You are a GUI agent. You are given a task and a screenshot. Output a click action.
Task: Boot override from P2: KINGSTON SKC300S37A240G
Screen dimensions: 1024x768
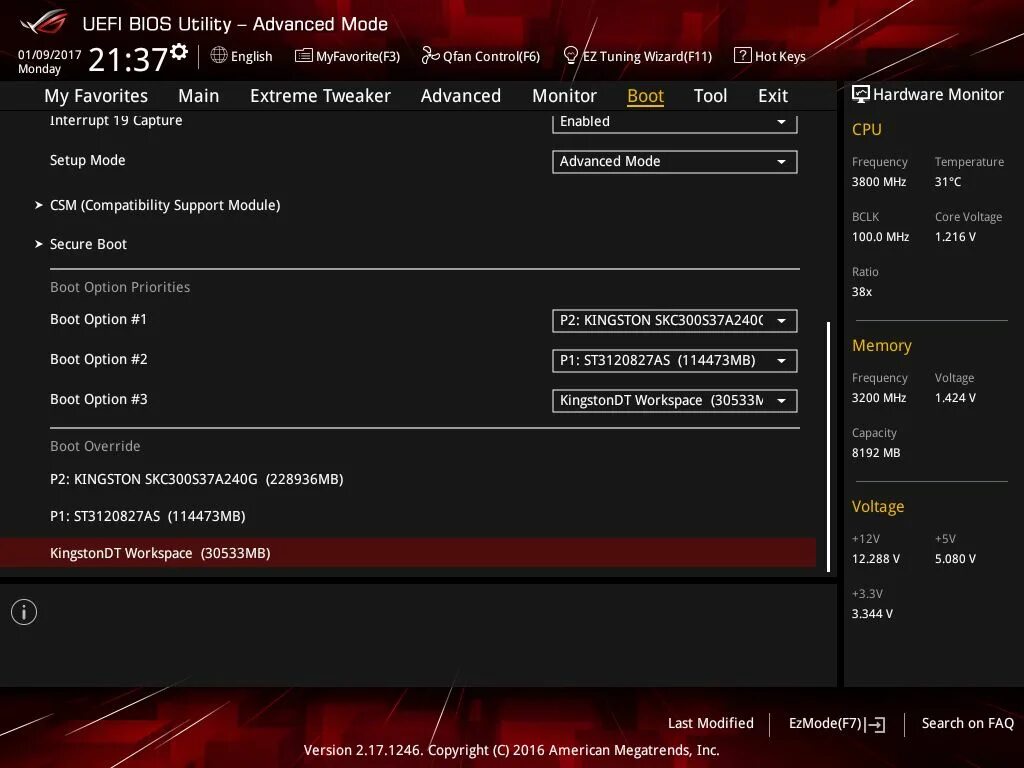(197, 479)
